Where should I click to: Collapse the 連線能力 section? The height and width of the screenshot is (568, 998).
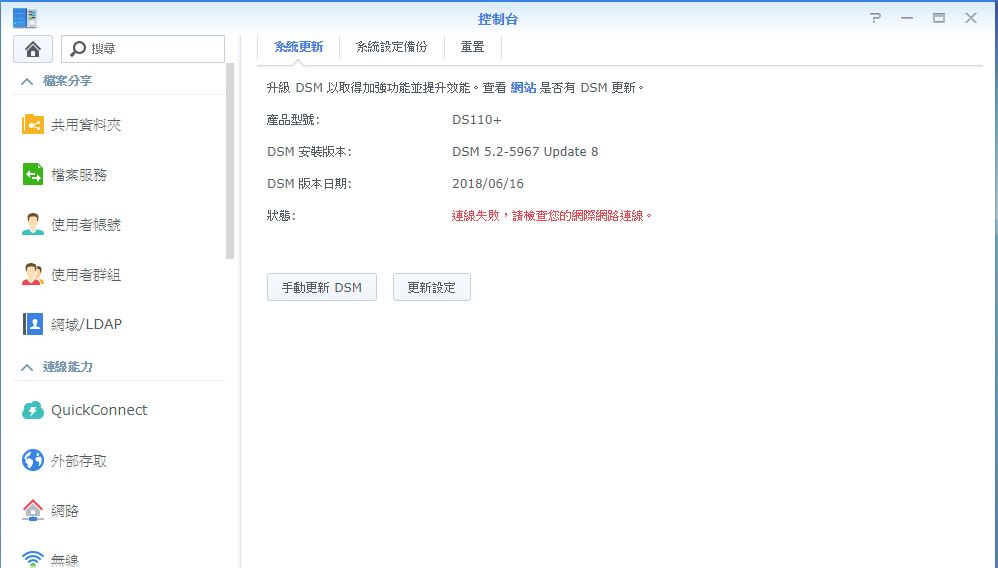point(27,367)
